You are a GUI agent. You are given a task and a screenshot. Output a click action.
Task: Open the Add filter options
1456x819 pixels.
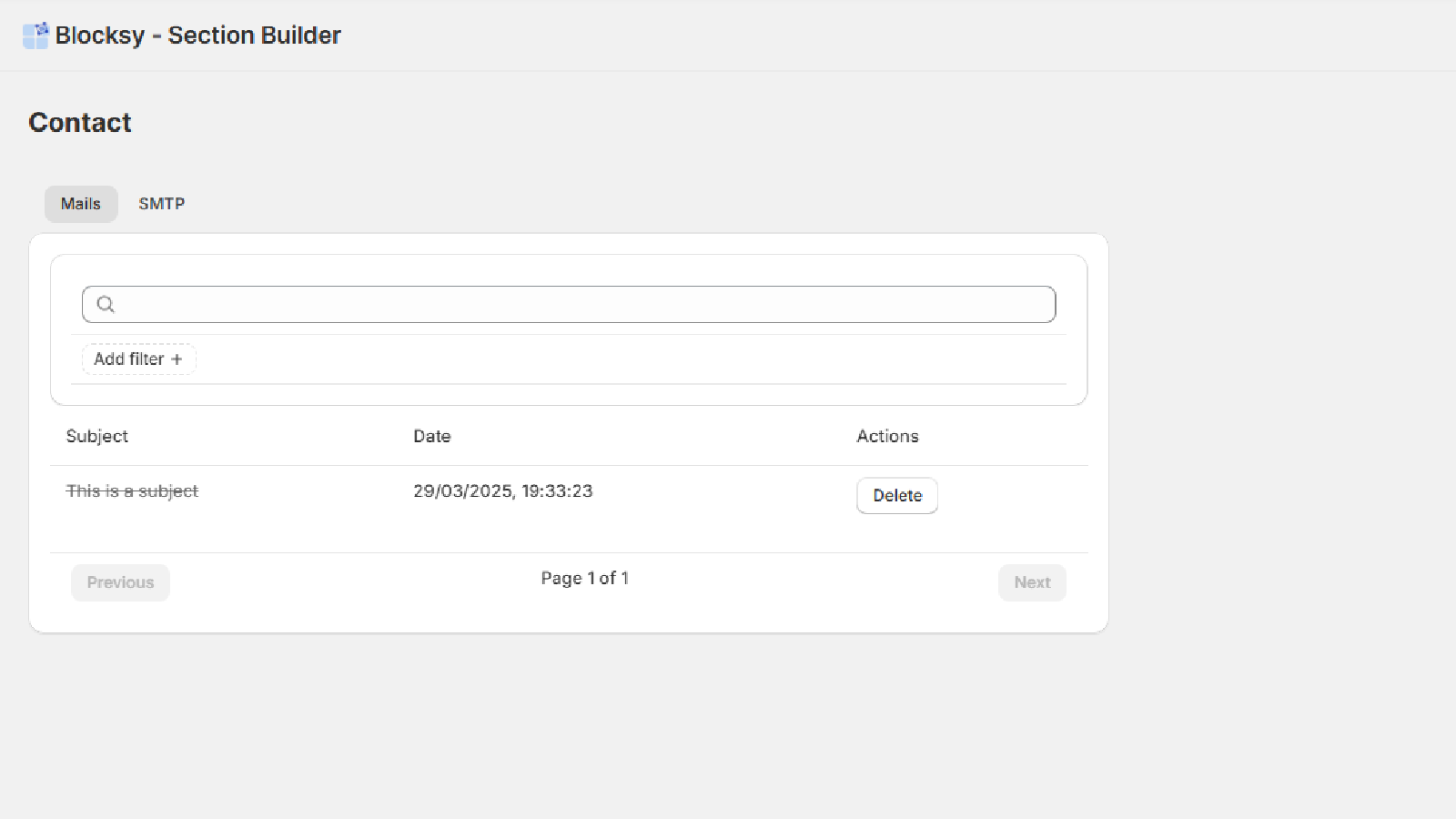138,359
